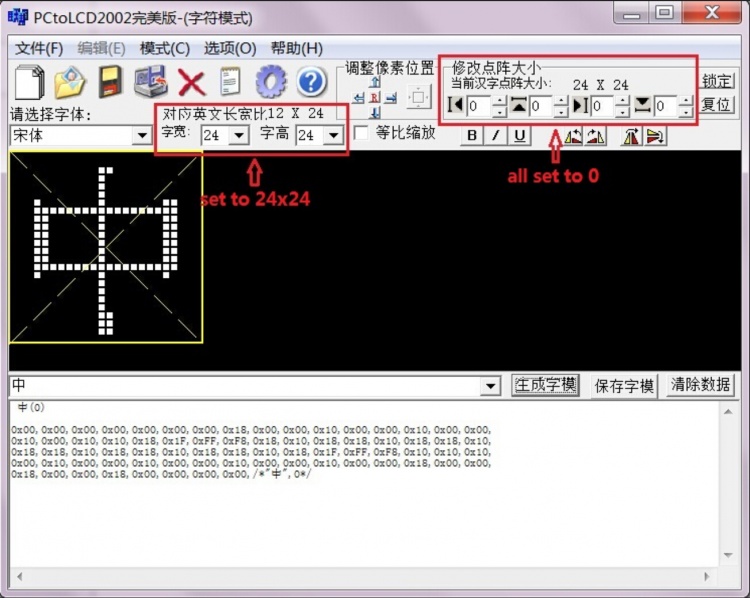Open settings with the blue gear icon
Viewport: 750px width, 598px height.
coord(271,81)
